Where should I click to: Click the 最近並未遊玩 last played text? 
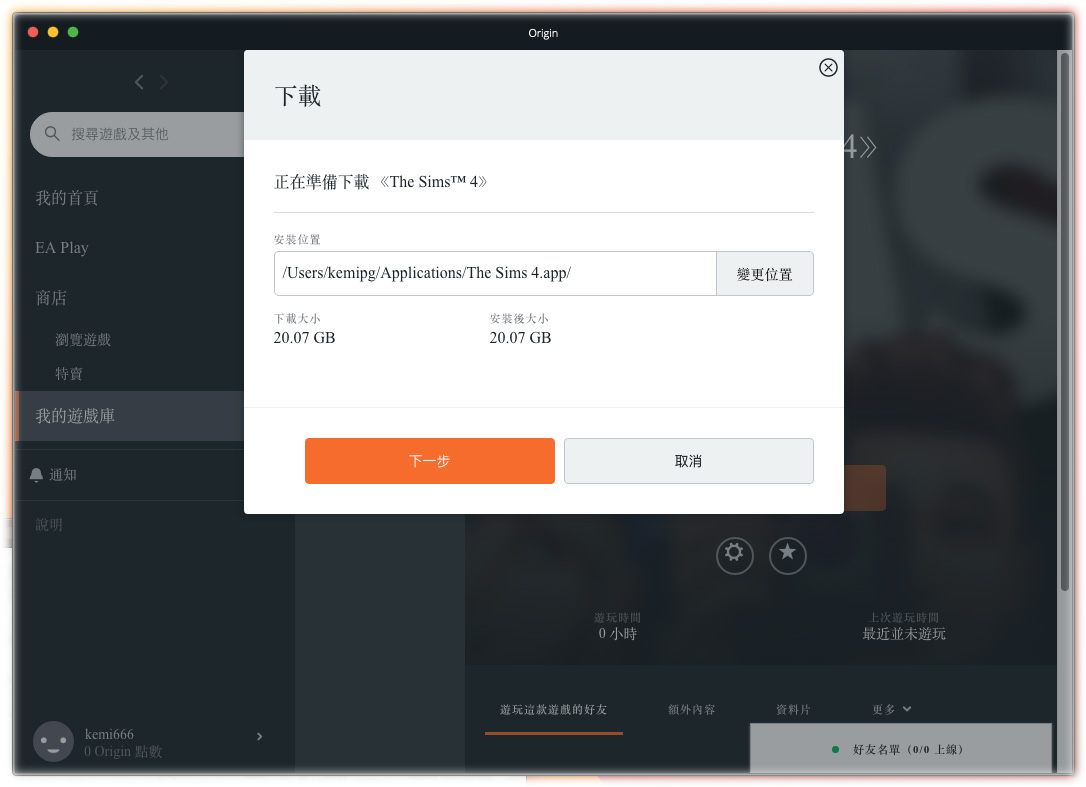tap(904, 633)
